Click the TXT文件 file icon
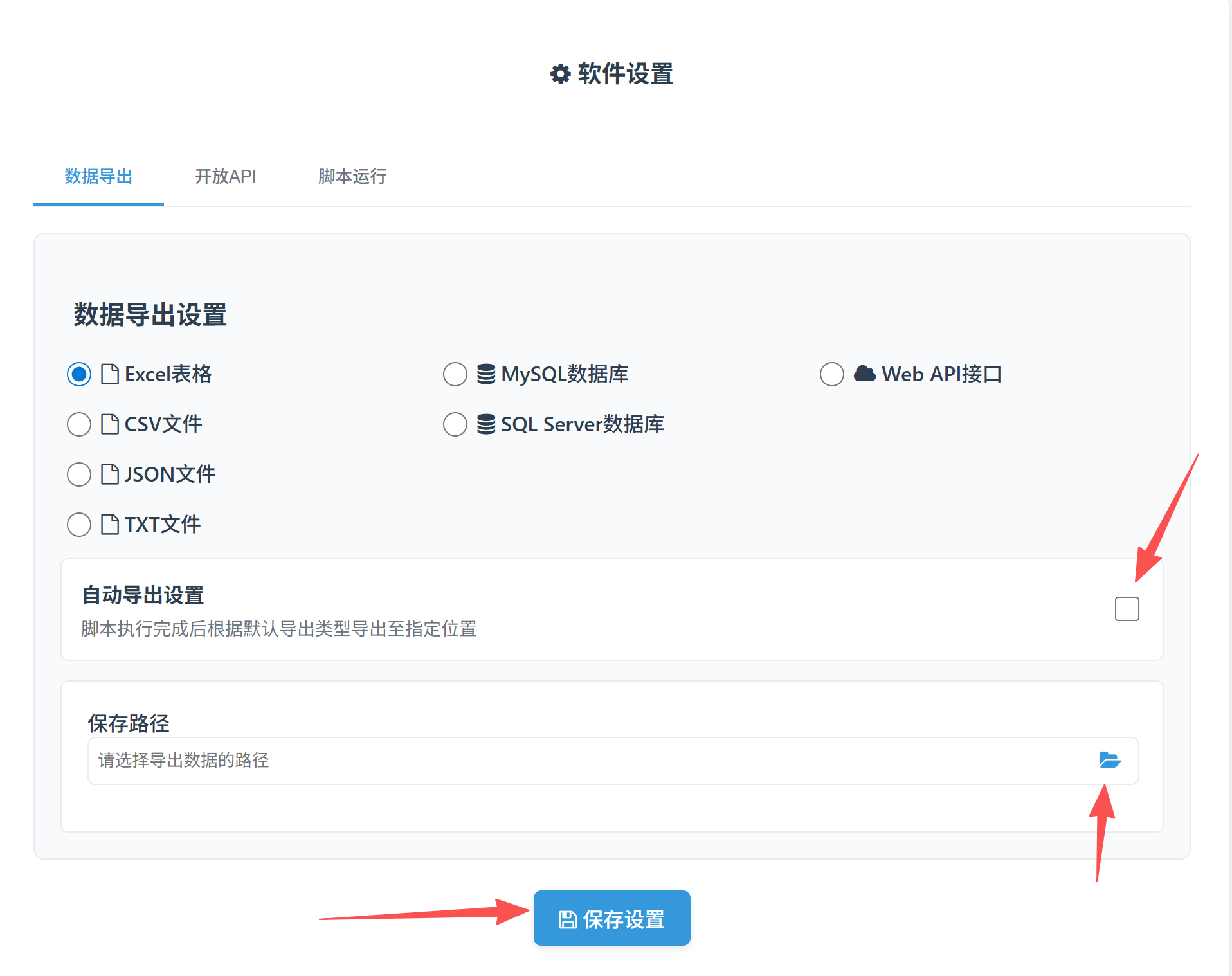Image resolution: width=1232 pixels, height=976 pixels. coord(110,525)
